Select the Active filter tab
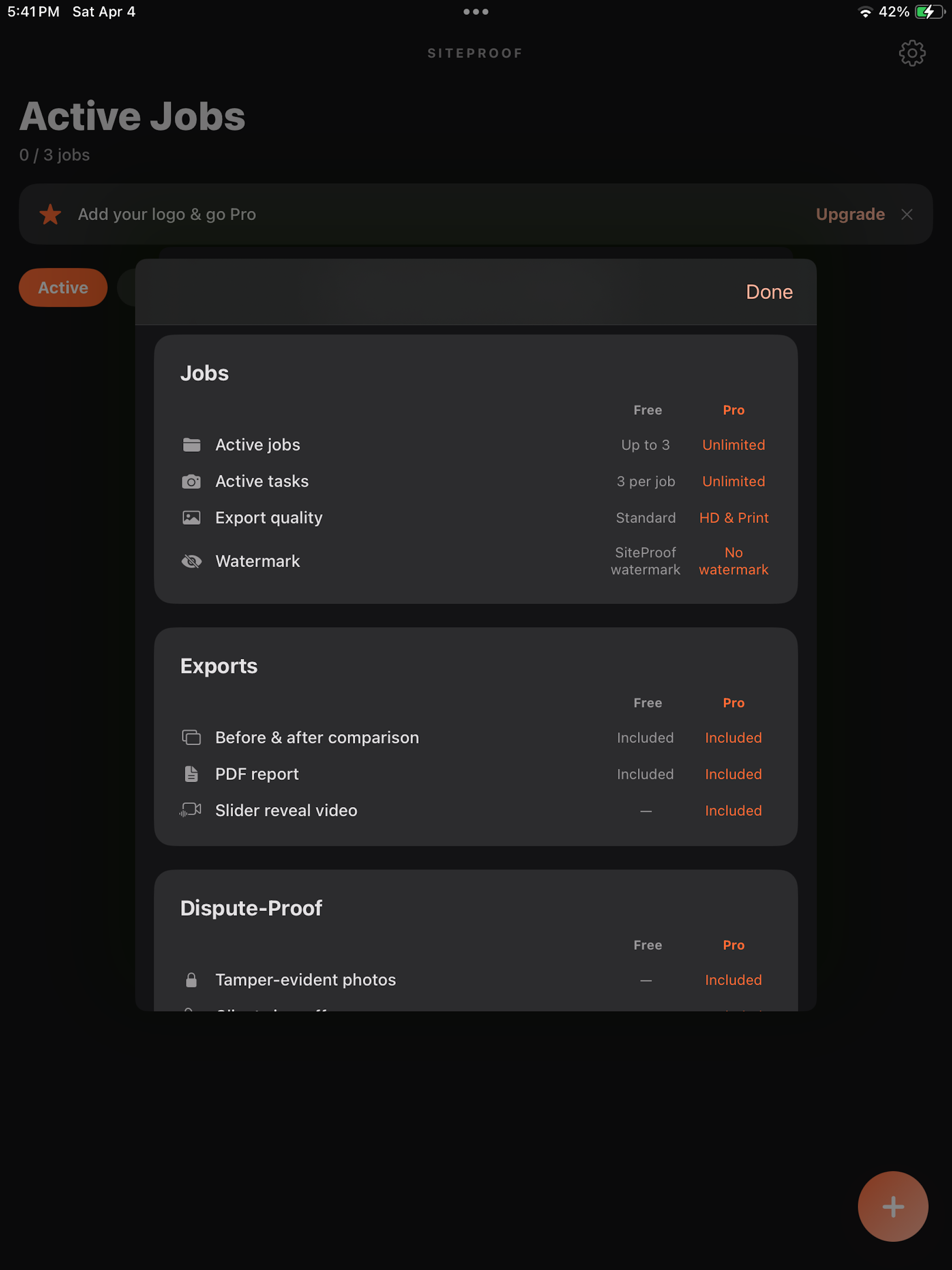The width and height of the screenshot is (952, 1270). click(x=63, y=288)
